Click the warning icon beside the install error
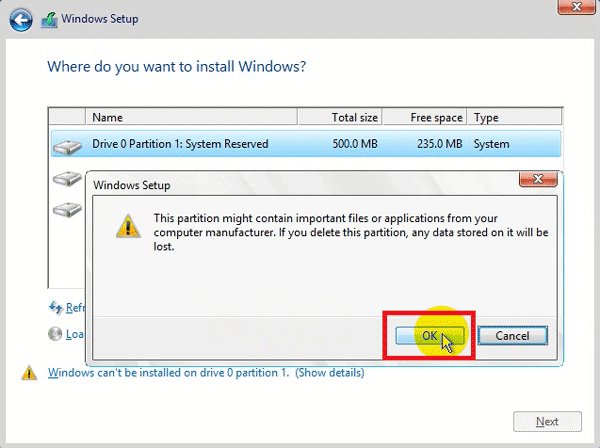Image resolution: width=600 pixels, height=448 pixels. click(30, 373)
